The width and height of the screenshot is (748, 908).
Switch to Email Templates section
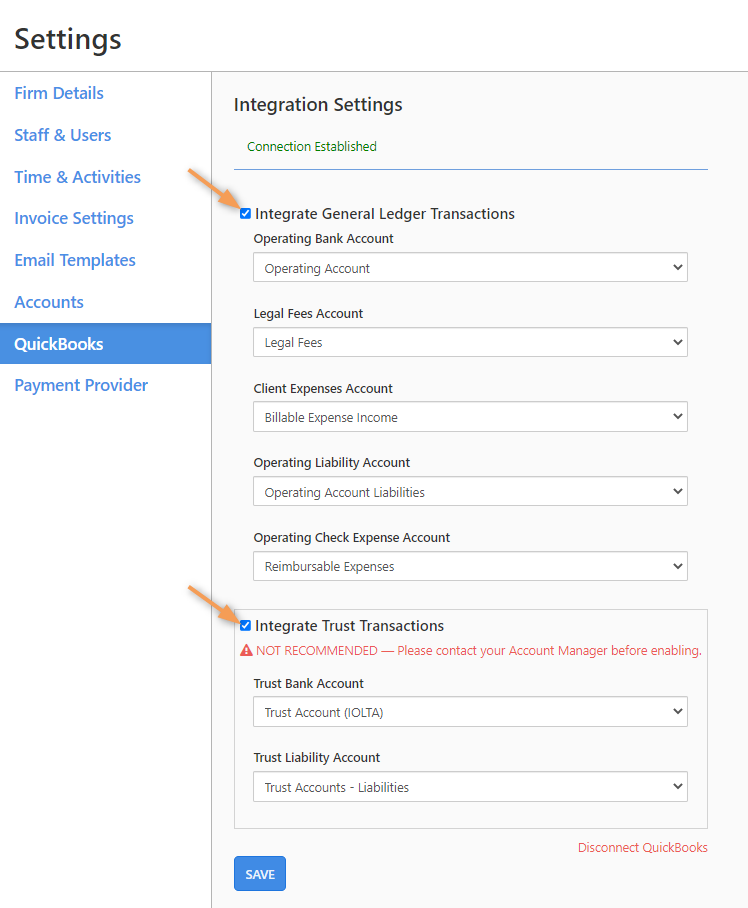75,260
